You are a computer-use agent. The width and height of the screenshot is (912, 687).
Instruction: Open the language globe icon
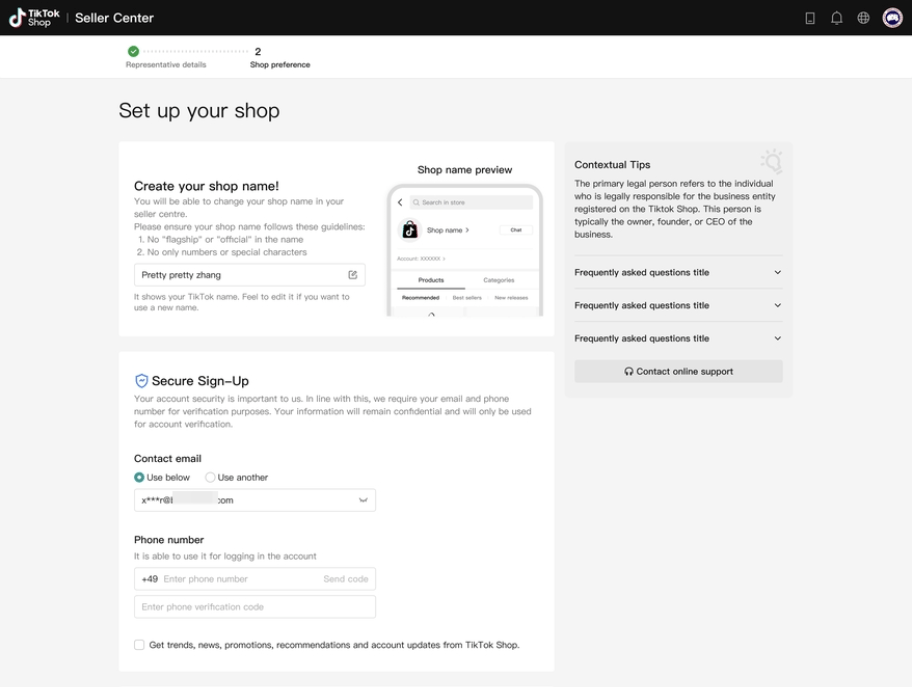click(863, 18)
